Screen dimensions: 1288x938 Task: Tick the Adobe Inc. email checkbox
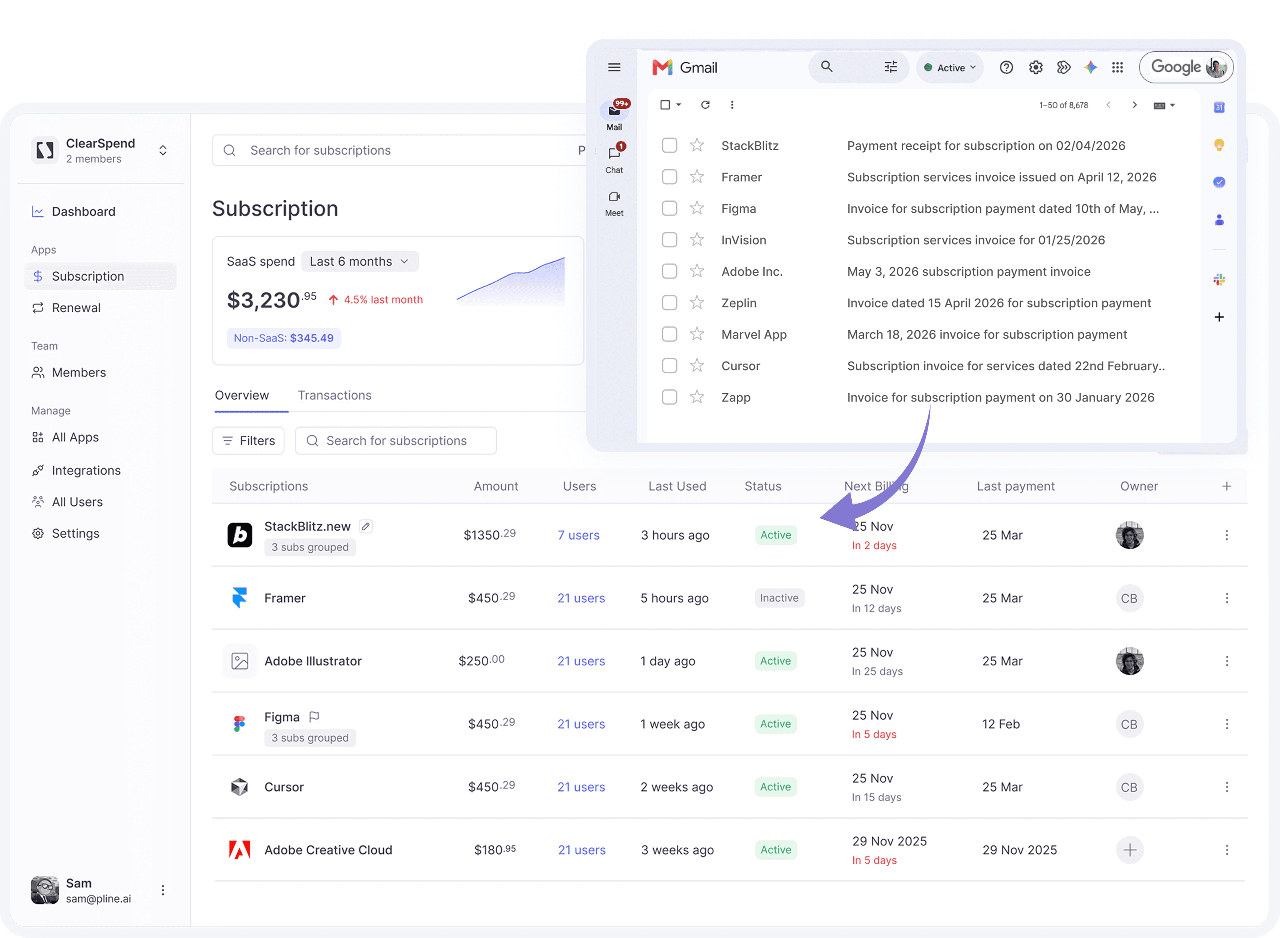coord(669,271)
